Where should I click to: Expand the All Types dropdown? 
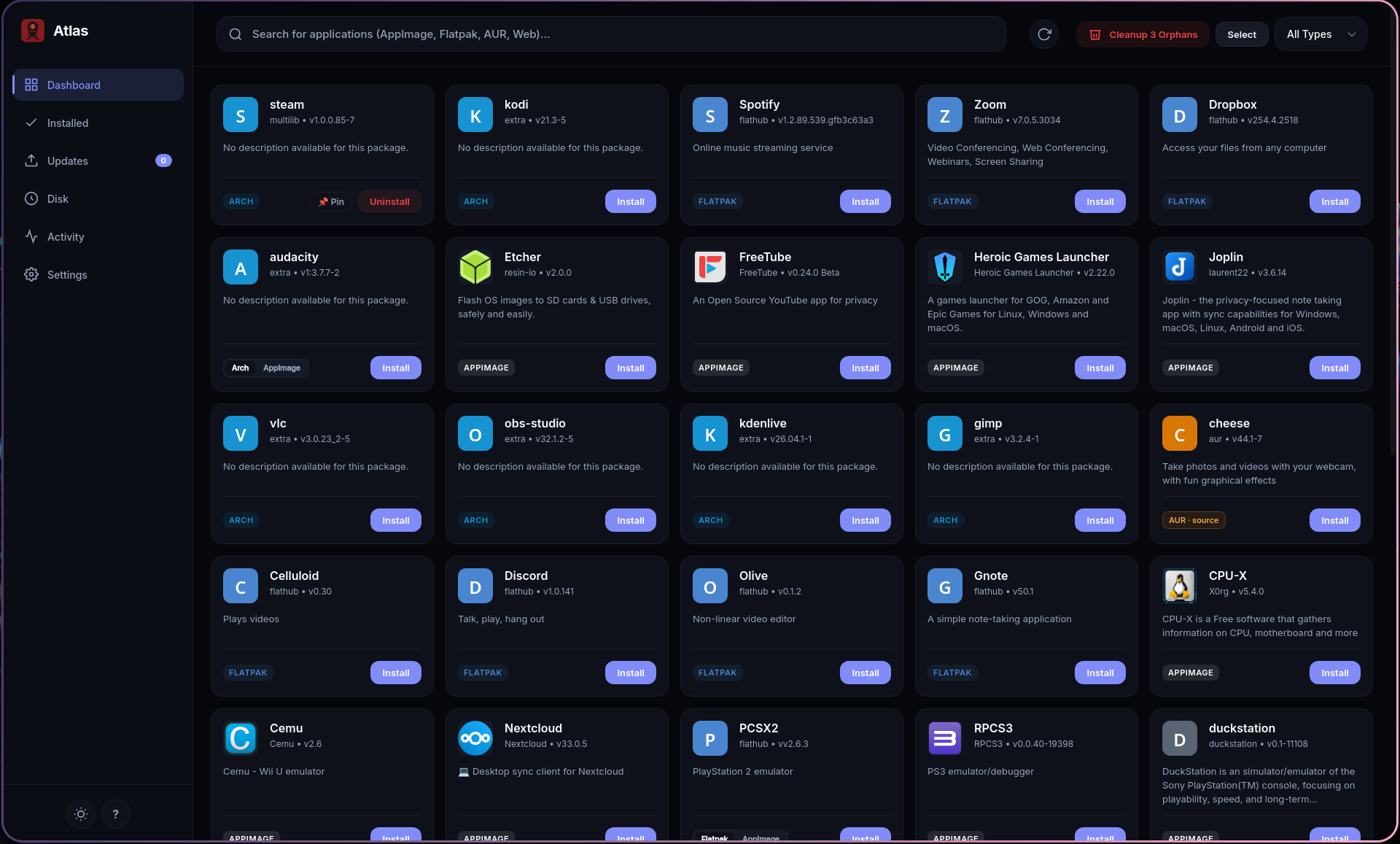click(1321, 34)
